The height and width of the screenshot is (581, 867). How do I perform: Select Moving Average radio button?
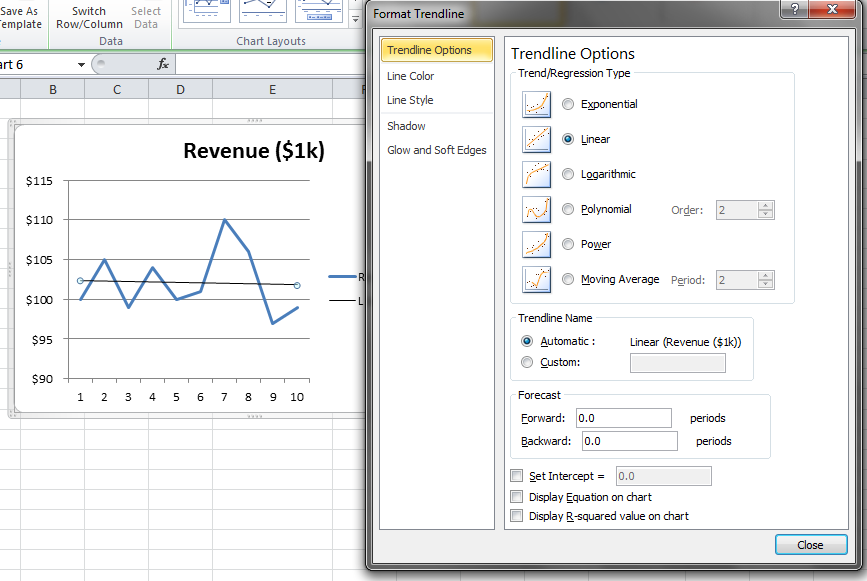coord(568,279)
